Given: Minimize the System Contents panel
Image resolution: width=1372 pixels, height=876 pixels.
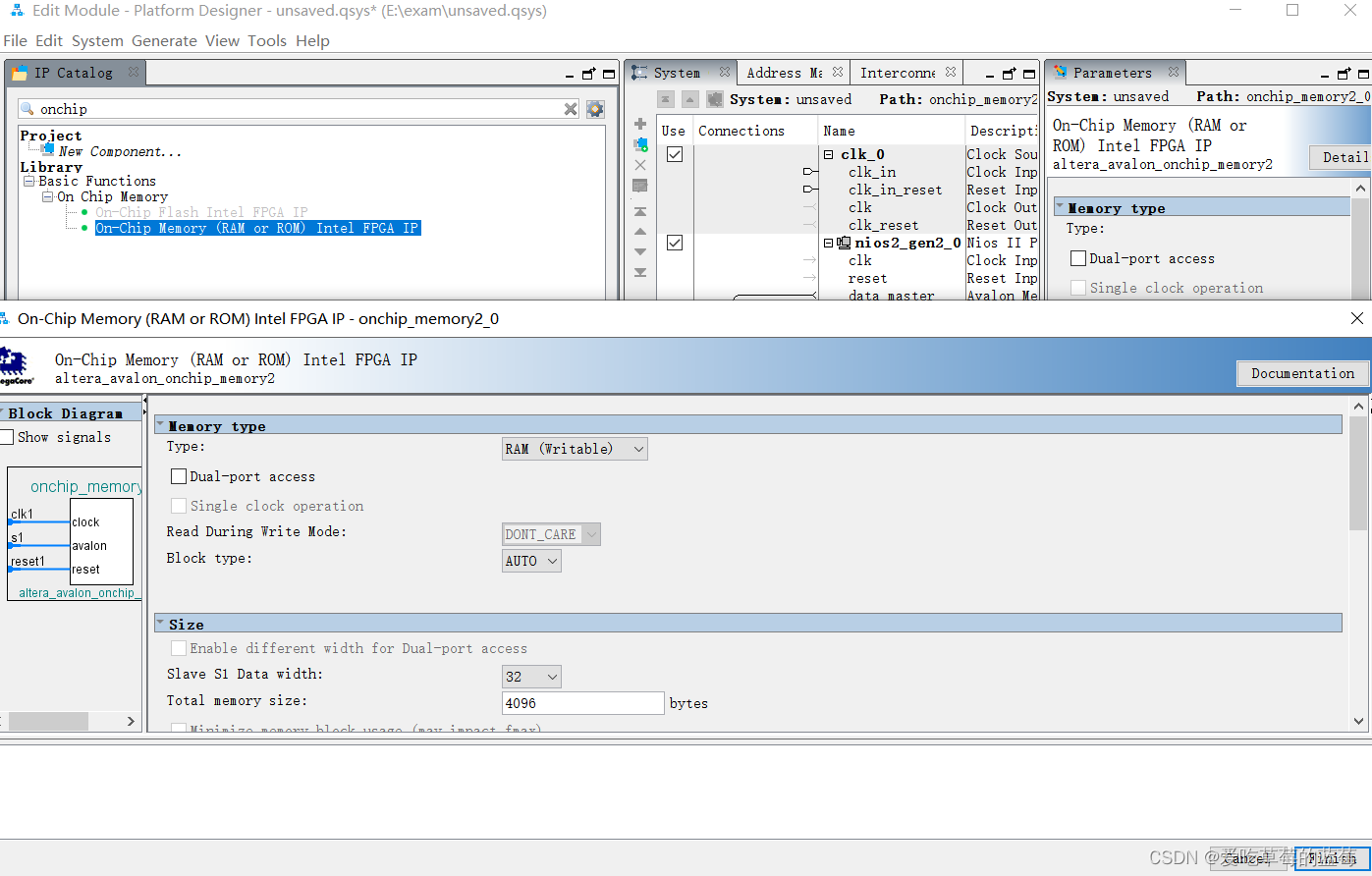Looking at the screenshot, I should (990, 76).
